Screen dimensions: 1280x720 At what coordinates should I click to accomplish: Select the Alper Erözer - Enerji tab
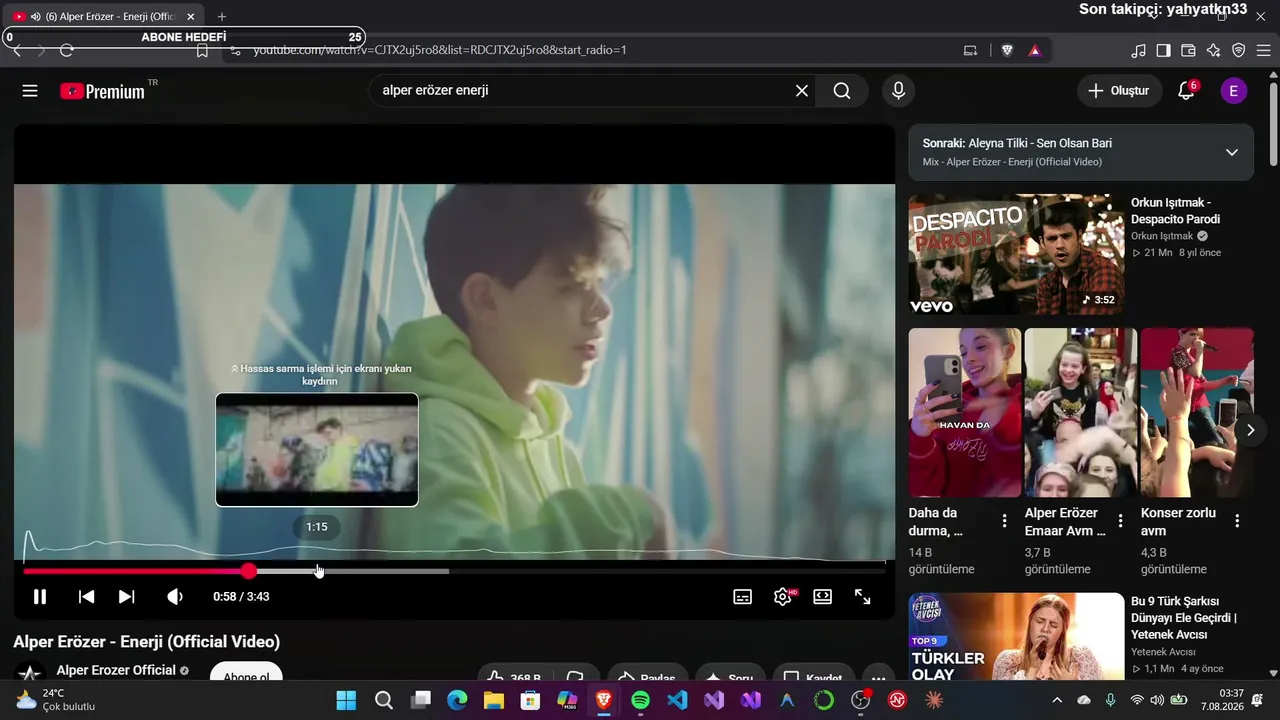[105, 17]
